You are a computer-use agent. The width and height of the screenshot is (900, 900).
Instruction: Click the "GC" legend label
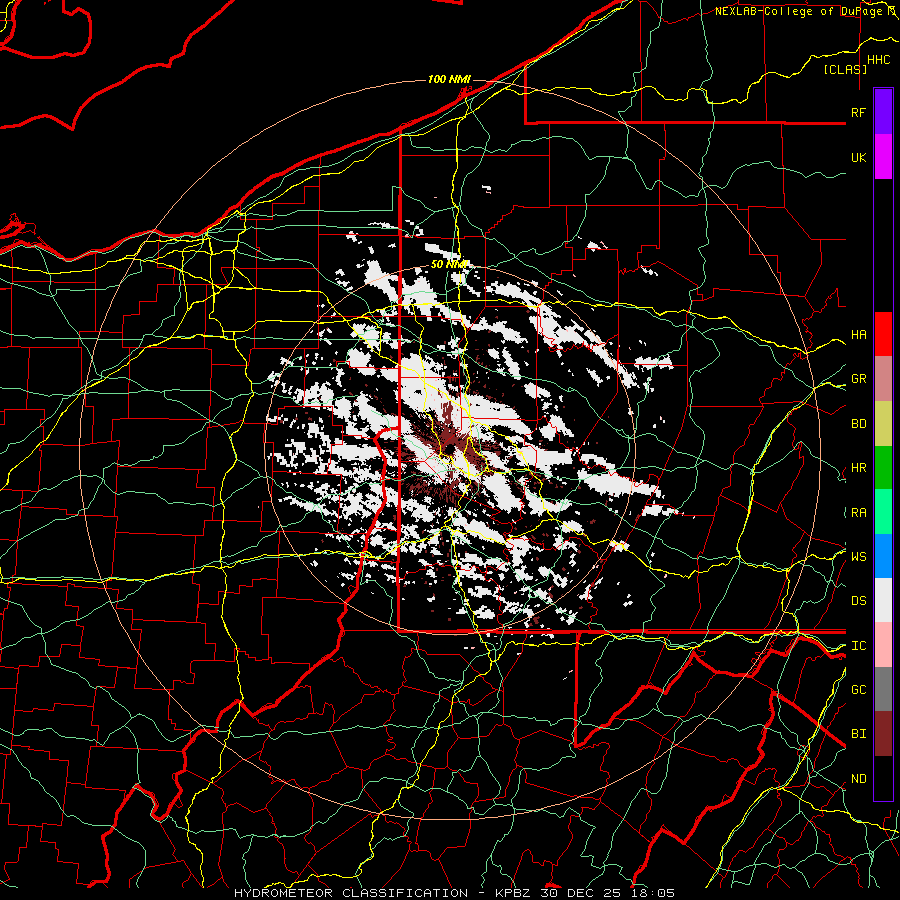858,690
